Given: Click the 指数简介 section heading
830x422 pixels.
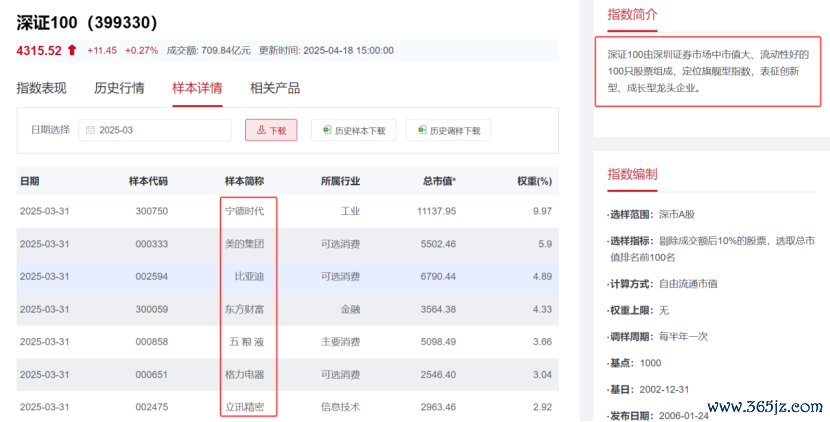Looking at the screenshot, I should (633, 14).
